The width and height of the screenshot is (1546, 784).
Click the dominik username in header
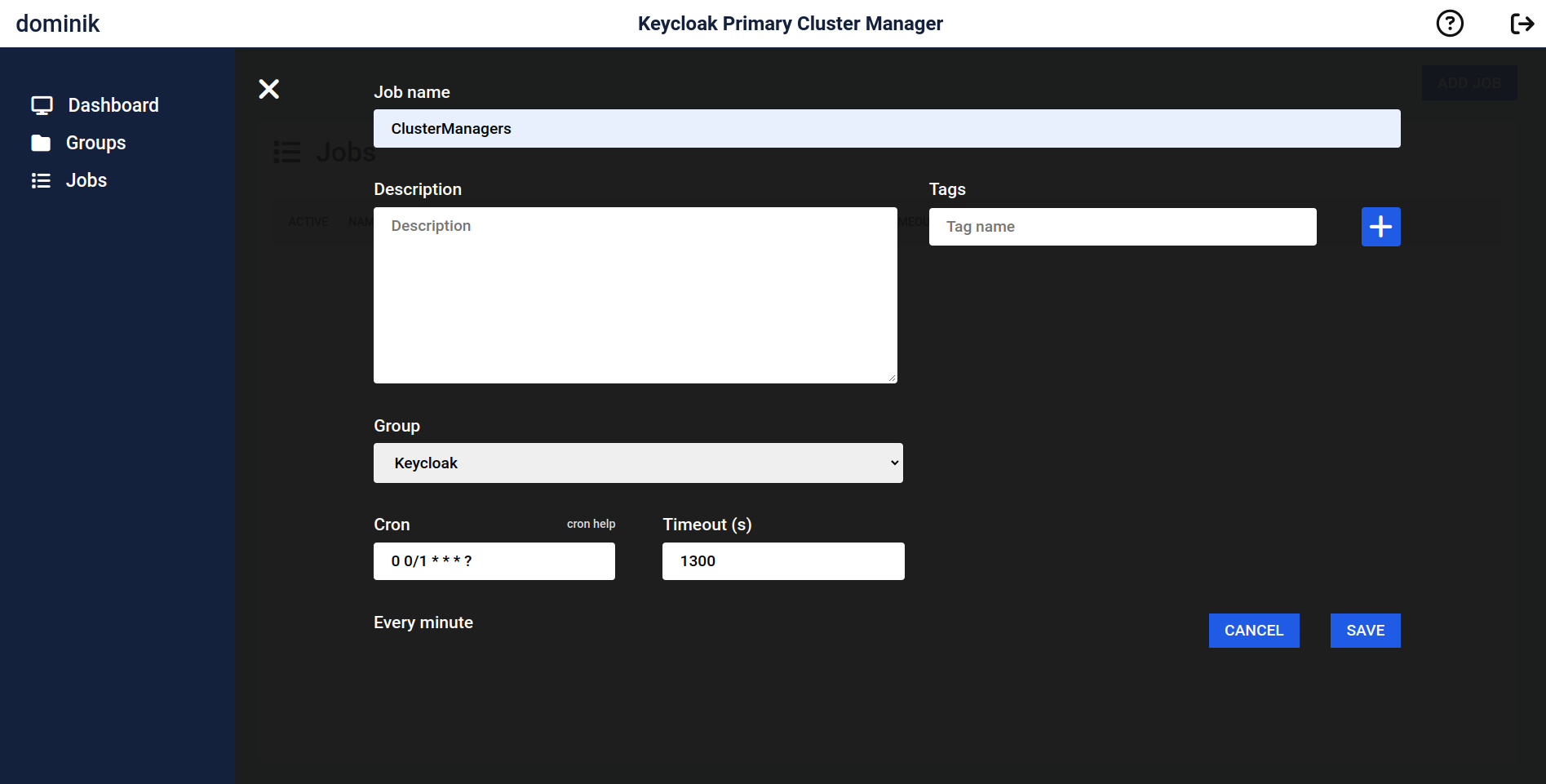(x=58, y=24)
